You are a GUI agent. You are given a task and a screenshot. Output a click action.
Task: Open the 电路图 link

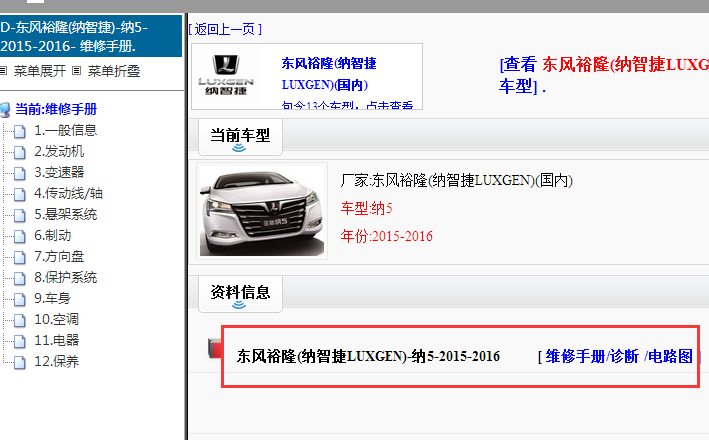[670, 356]
